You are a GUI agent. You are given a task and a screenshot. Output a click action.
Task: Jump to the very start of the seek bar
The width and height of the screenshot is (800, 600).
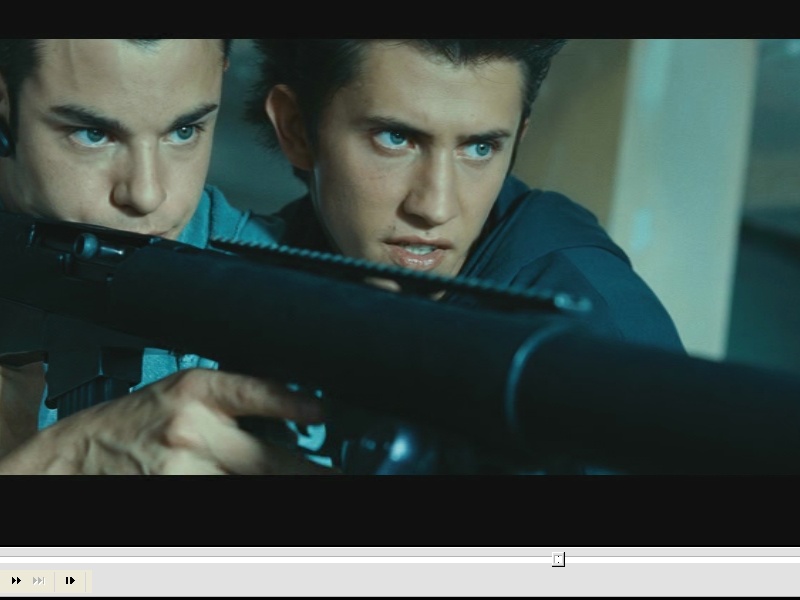click(3, 559)
